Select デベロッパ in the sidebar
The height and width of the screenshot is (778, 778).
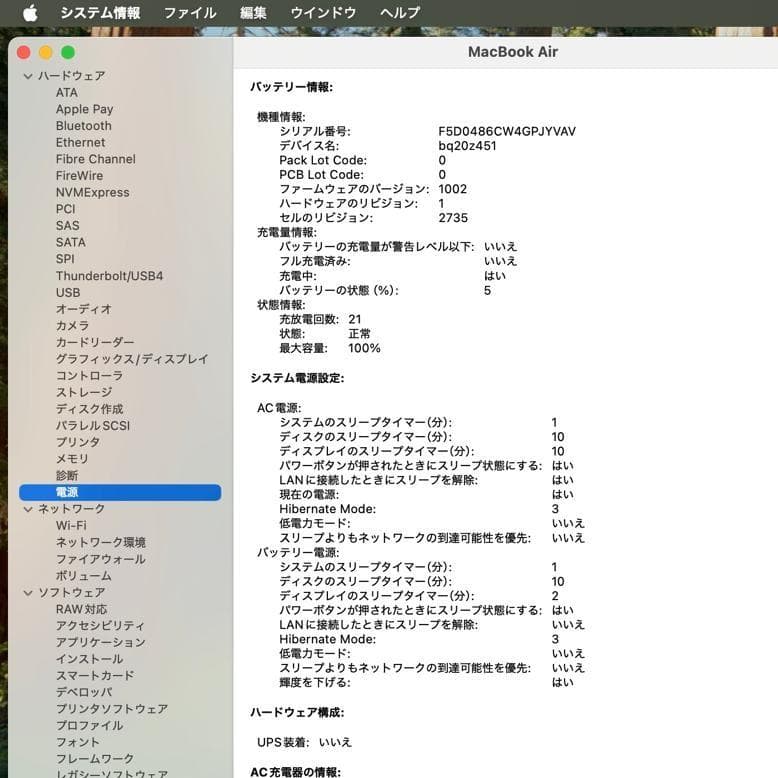pos(84,692)
